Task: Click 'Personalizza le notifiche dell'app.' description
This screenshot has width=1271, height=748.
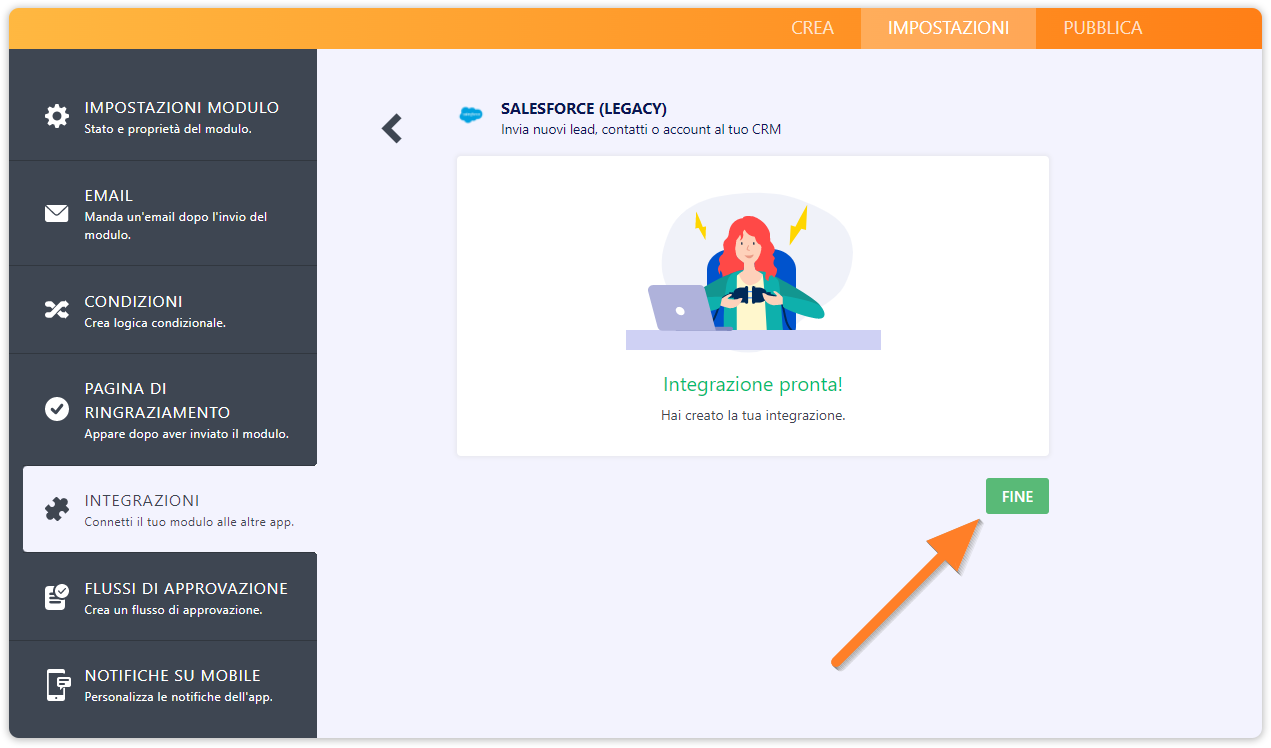Action: click(178, 697)
